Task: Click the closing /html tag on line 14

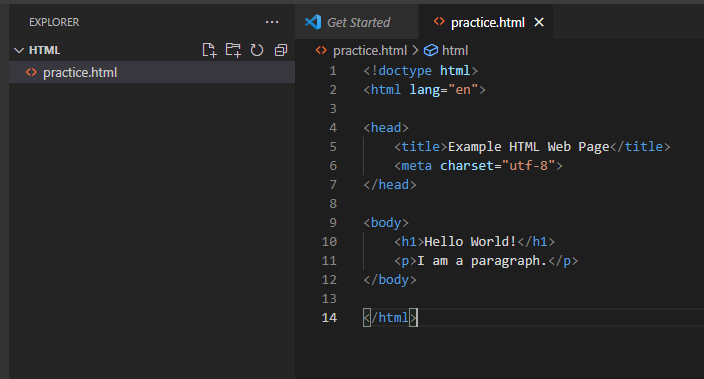Action: pyautogui.click(x=390, y=317)
